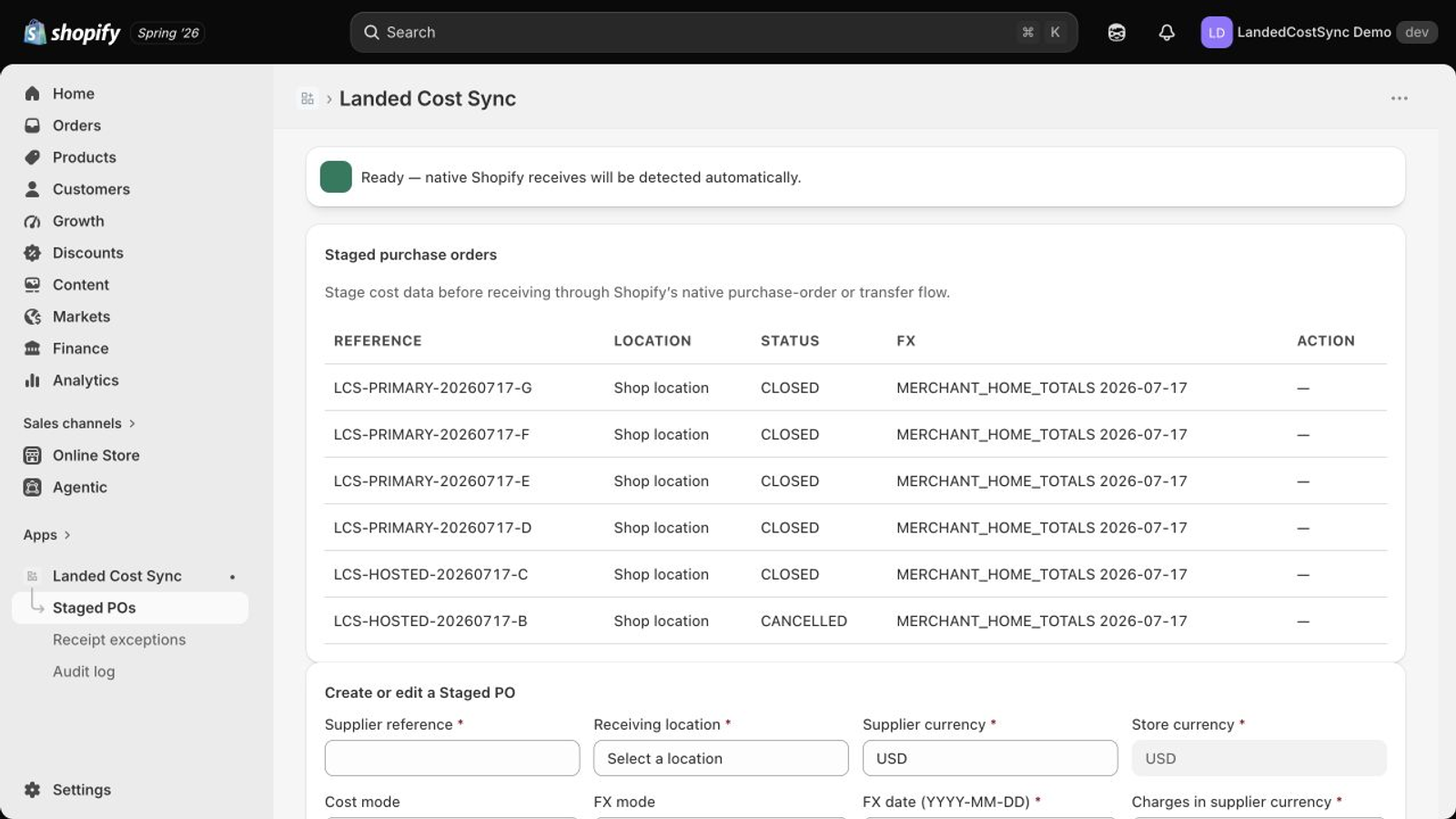
Task: Go to Products in sidebar
Action: [85, 157]
